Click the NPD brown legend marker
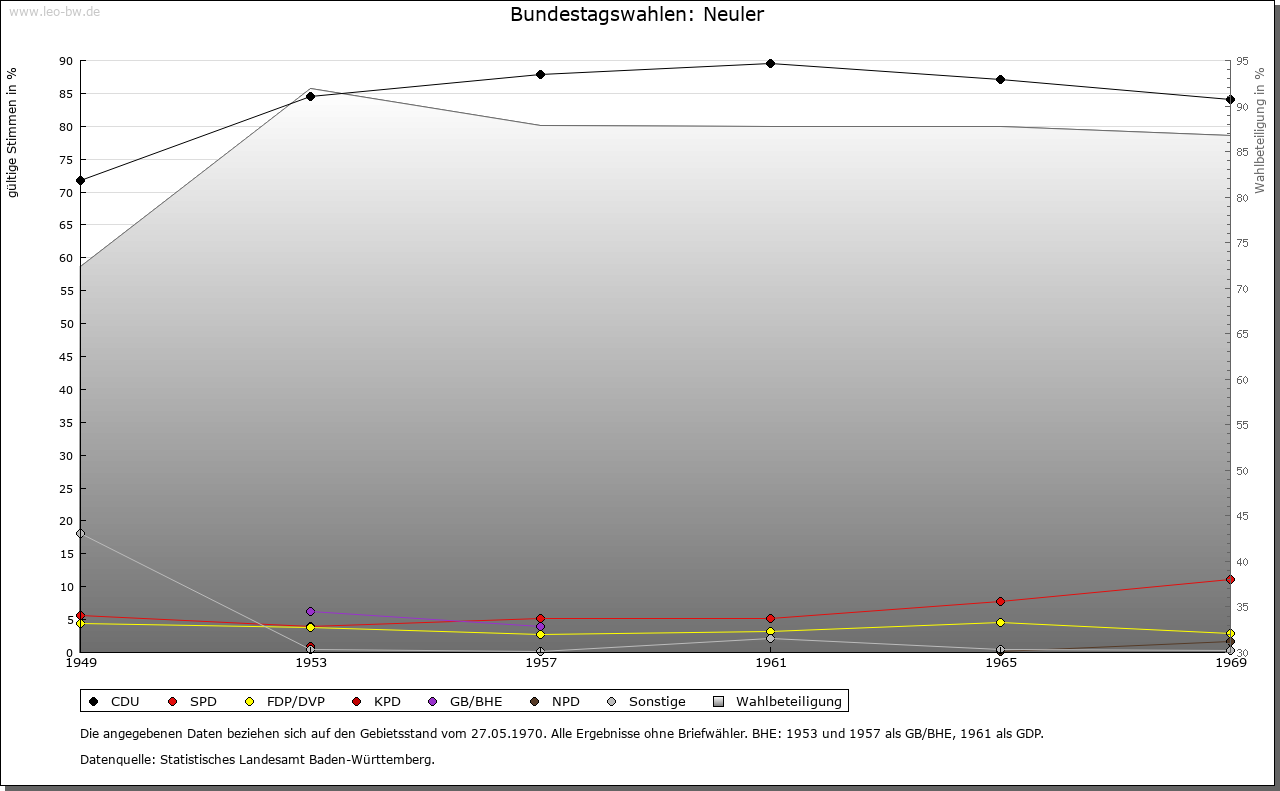Screen dimensions: 1280x791 pos(534,702)
